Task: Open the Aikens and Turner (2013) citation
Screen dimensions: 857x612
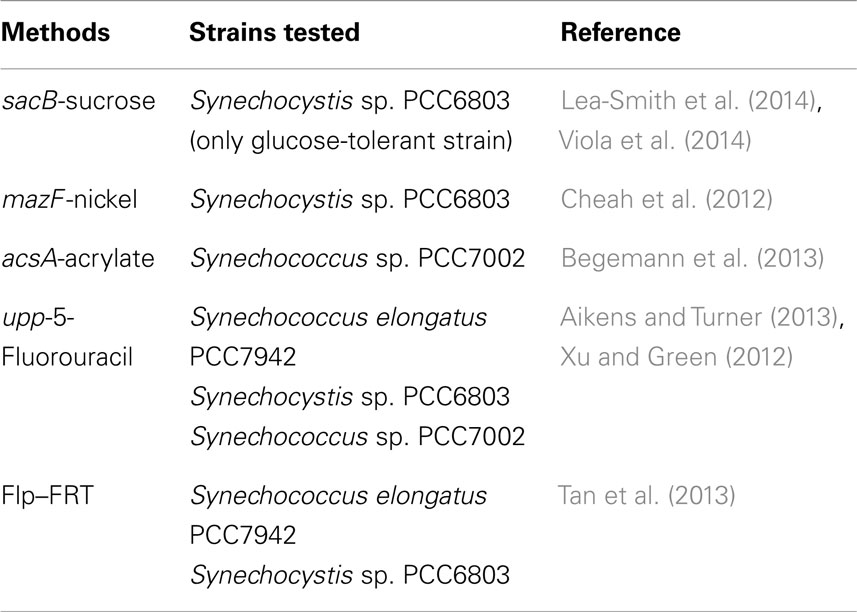Action: pyautogui.click(x=699, y=317)
